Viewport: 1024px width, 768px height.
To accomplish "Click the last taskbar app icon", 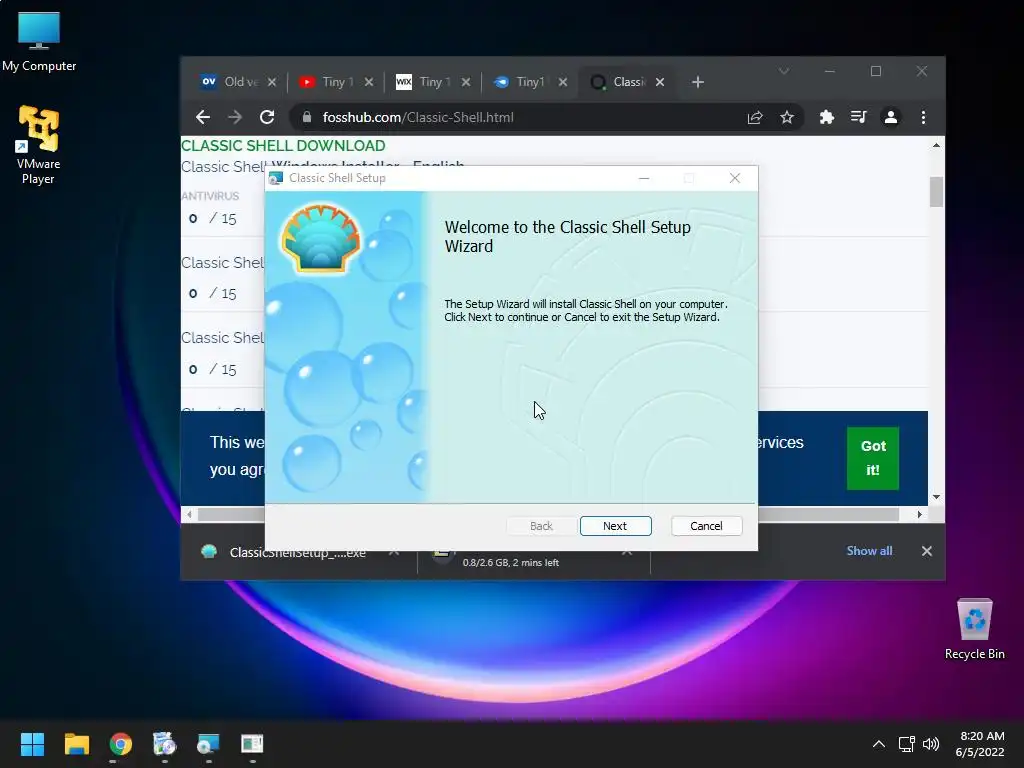I will tap(252, 744).
